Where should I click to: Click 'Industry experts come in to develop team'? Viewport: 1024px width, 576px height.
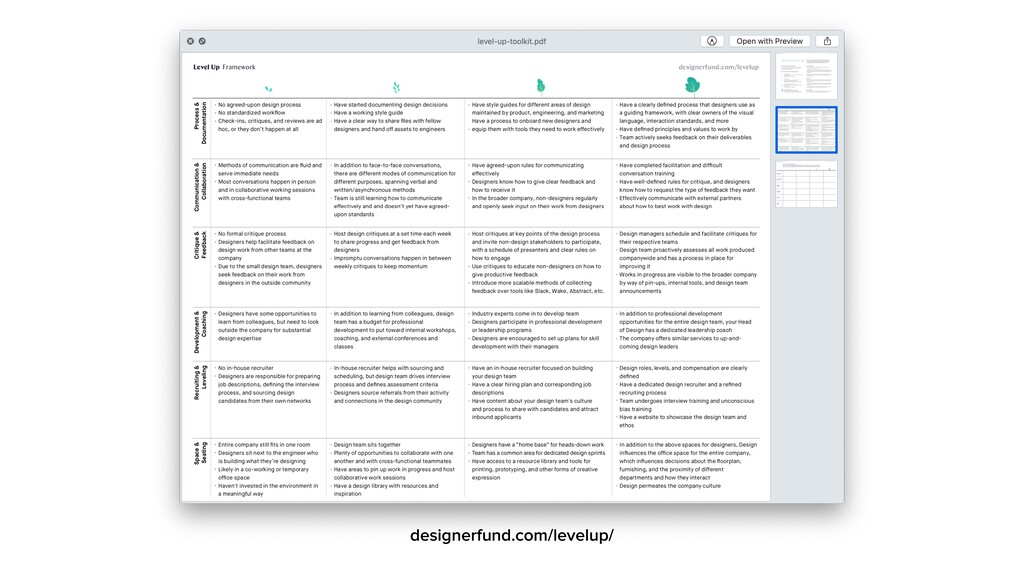(525, 313)
